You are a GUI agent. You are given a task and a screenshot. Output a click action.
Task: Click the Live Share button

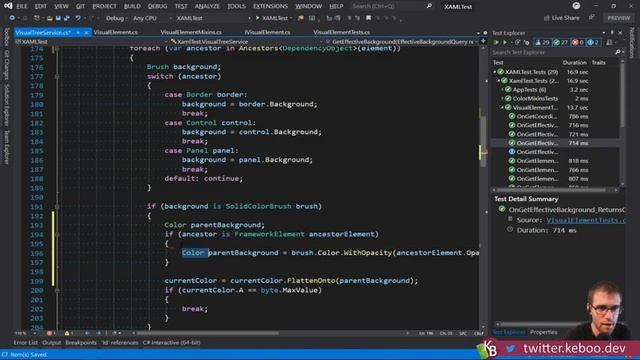[x=562, y=18]
